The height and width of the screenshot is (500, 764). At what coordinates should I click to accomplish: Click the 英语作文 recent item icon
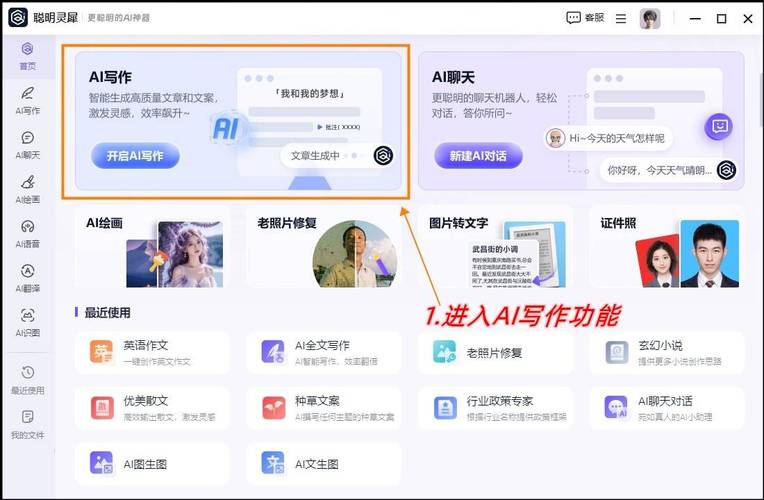(101, 352)
